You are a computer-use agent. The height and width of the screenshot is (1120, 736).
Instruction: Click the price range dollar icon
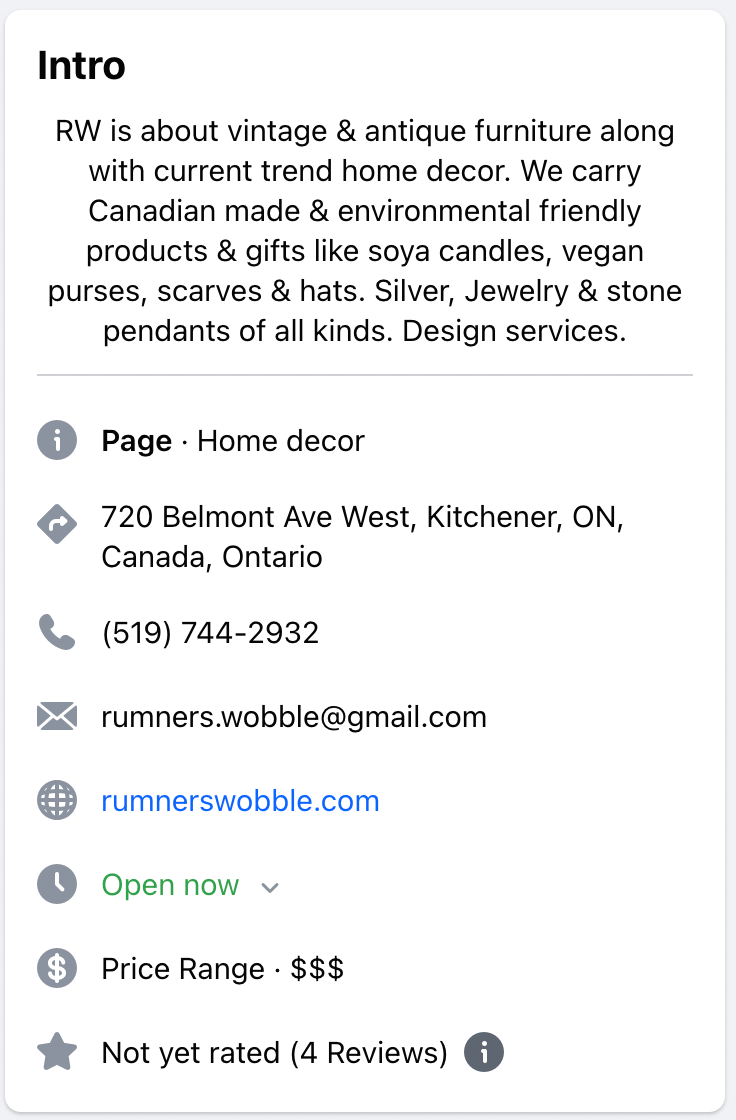pos(57,969)
